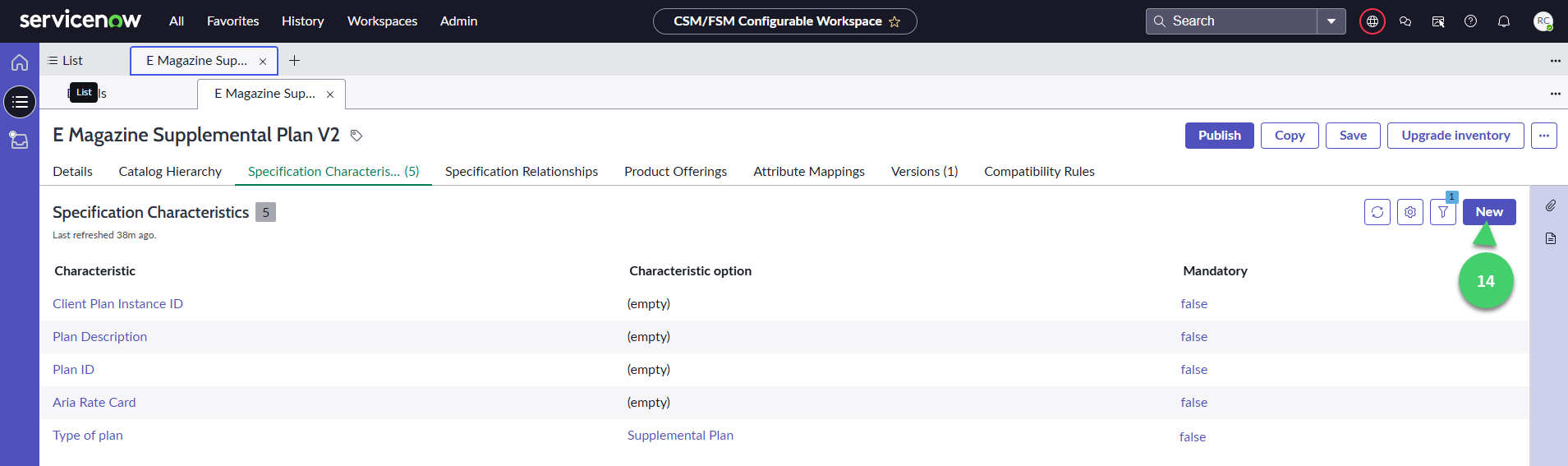Open the Favorites menu

coord(233,21)
